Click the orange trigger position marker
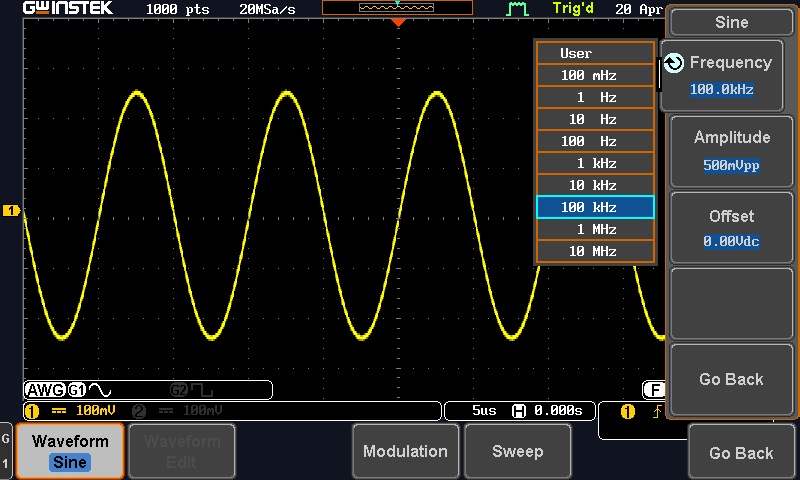Viewport: 800px width, 480px height. (398, 22)
